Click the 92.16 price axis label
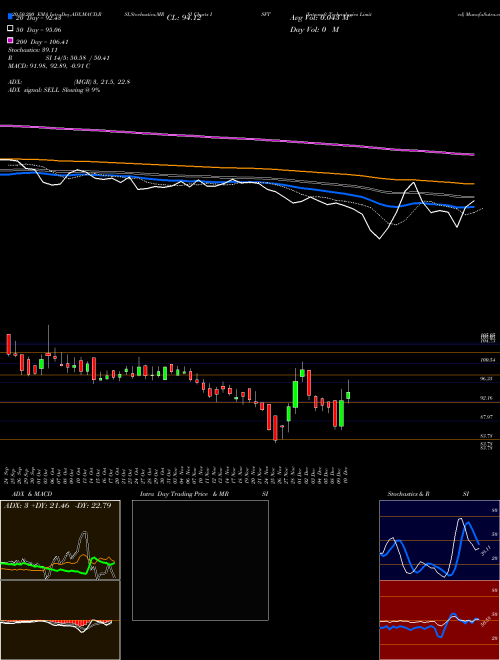The width and height of the screenshot is (500, 660). point(487,398)
